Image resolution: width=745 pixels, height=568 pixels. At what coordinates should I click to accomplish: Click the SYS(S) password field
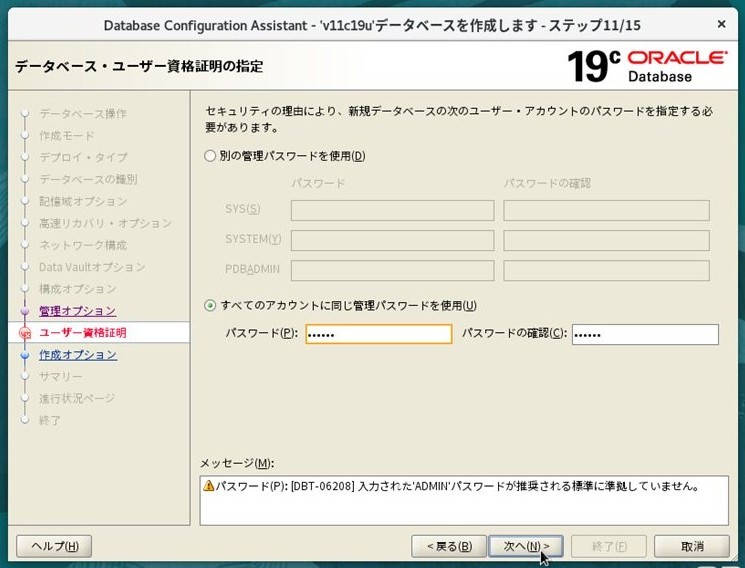click(x=392, y=211)
